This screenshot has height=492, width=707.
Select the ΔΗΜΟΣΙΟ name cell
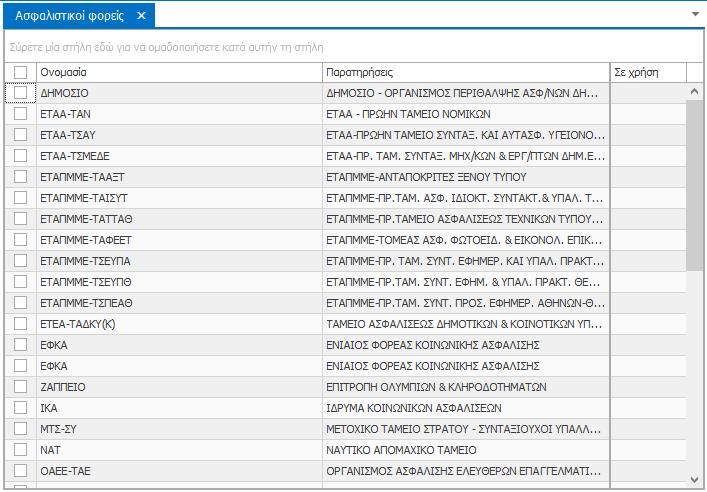[179, 93]
